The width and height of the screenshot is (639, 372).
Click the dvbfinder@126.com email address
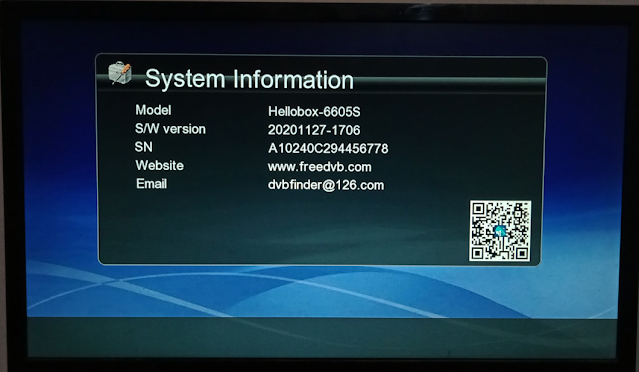tap(326, 185)
